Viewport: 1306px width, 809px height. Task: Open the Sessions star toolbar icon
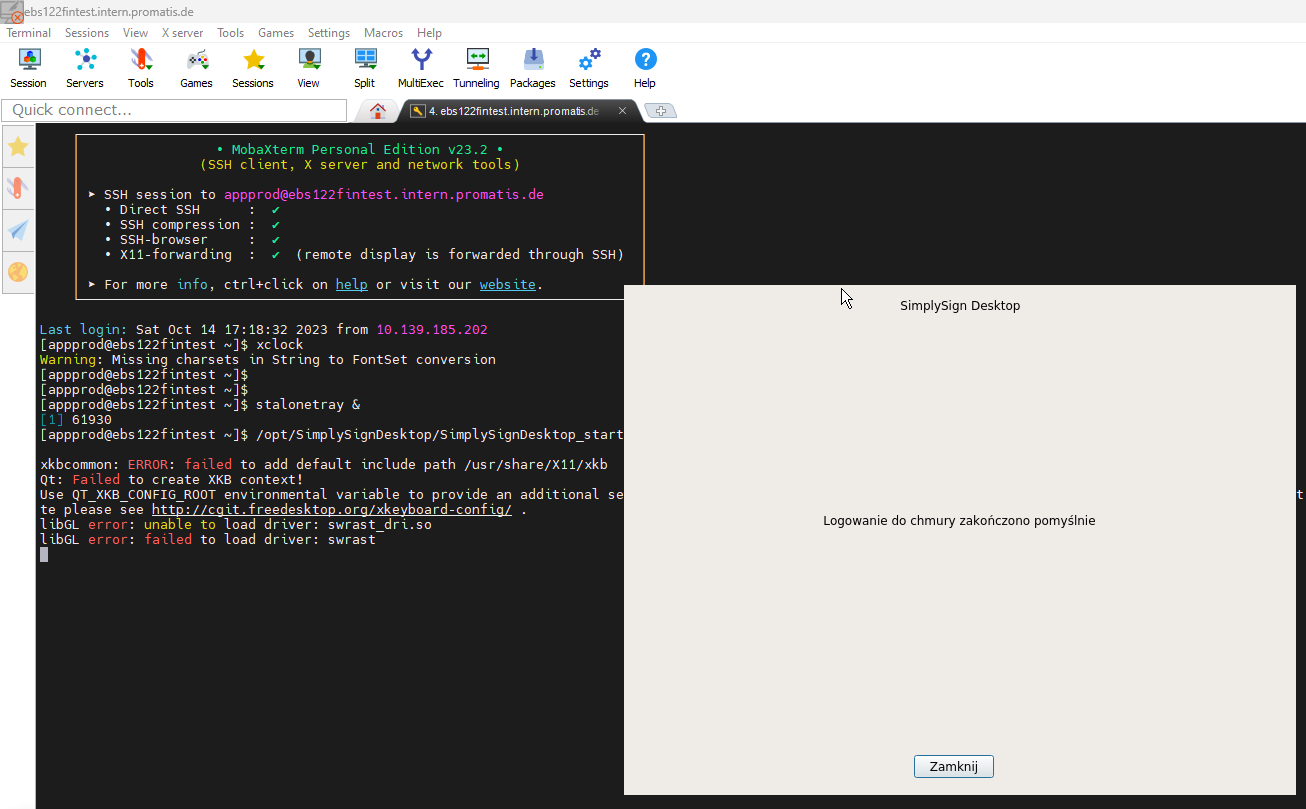coord(253,68)
